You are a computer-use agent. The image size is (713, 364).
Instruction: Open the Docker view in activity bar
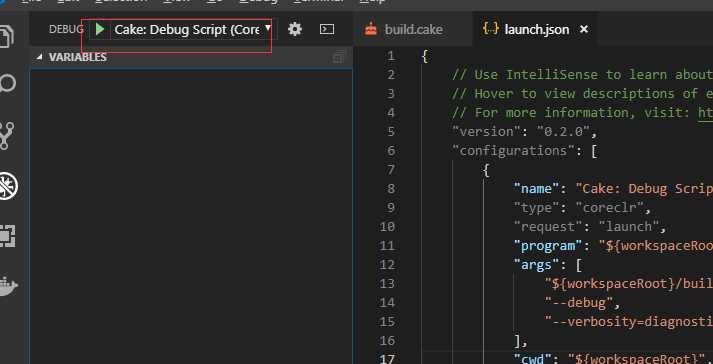coord(8,286)
